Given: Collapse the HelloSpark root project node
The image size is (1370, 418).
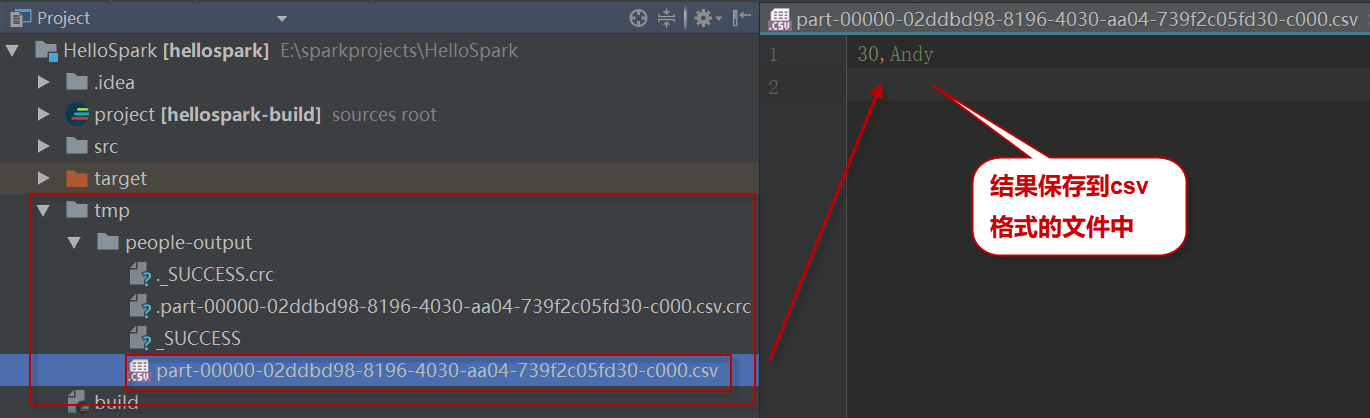Looking at the screenshot, I should 12,51.
